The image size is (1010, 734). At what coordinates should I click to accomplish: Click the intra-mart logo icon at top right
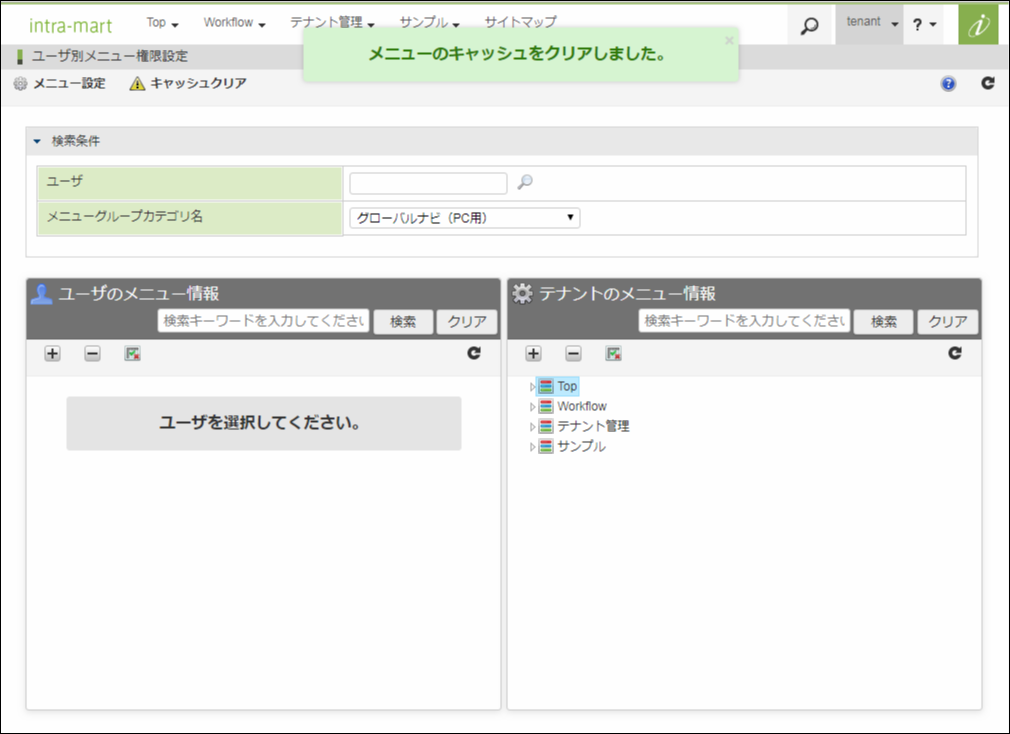tap(978, 22)
